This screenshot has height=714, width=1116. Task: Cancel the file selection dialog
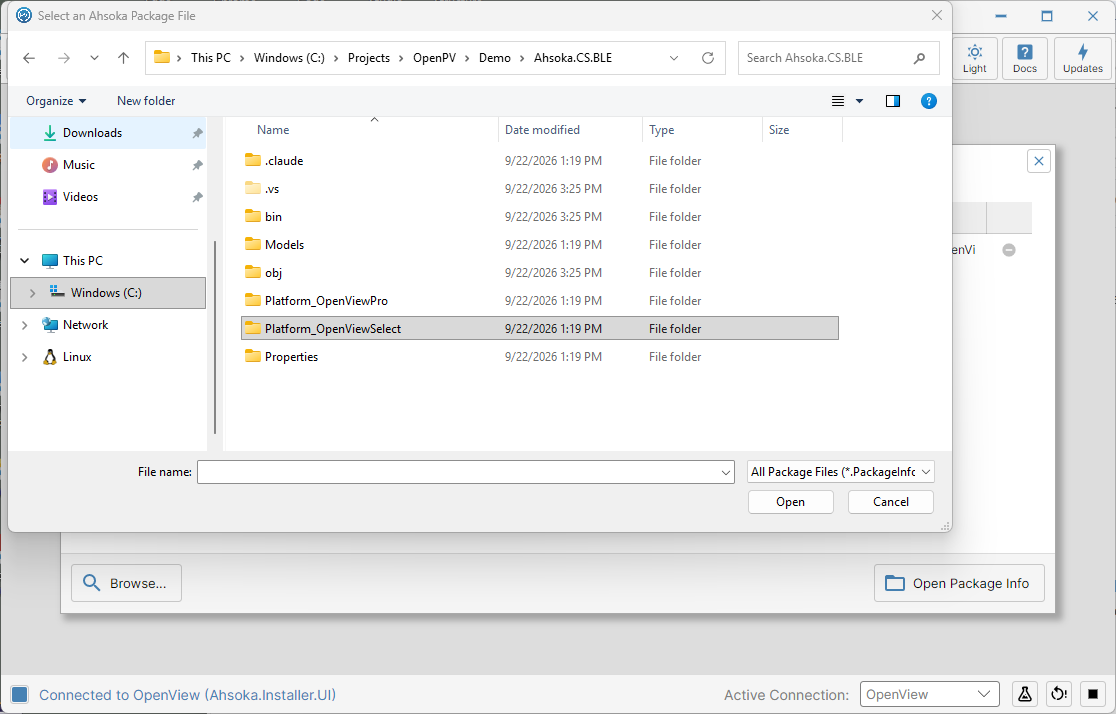pos(890,502)
